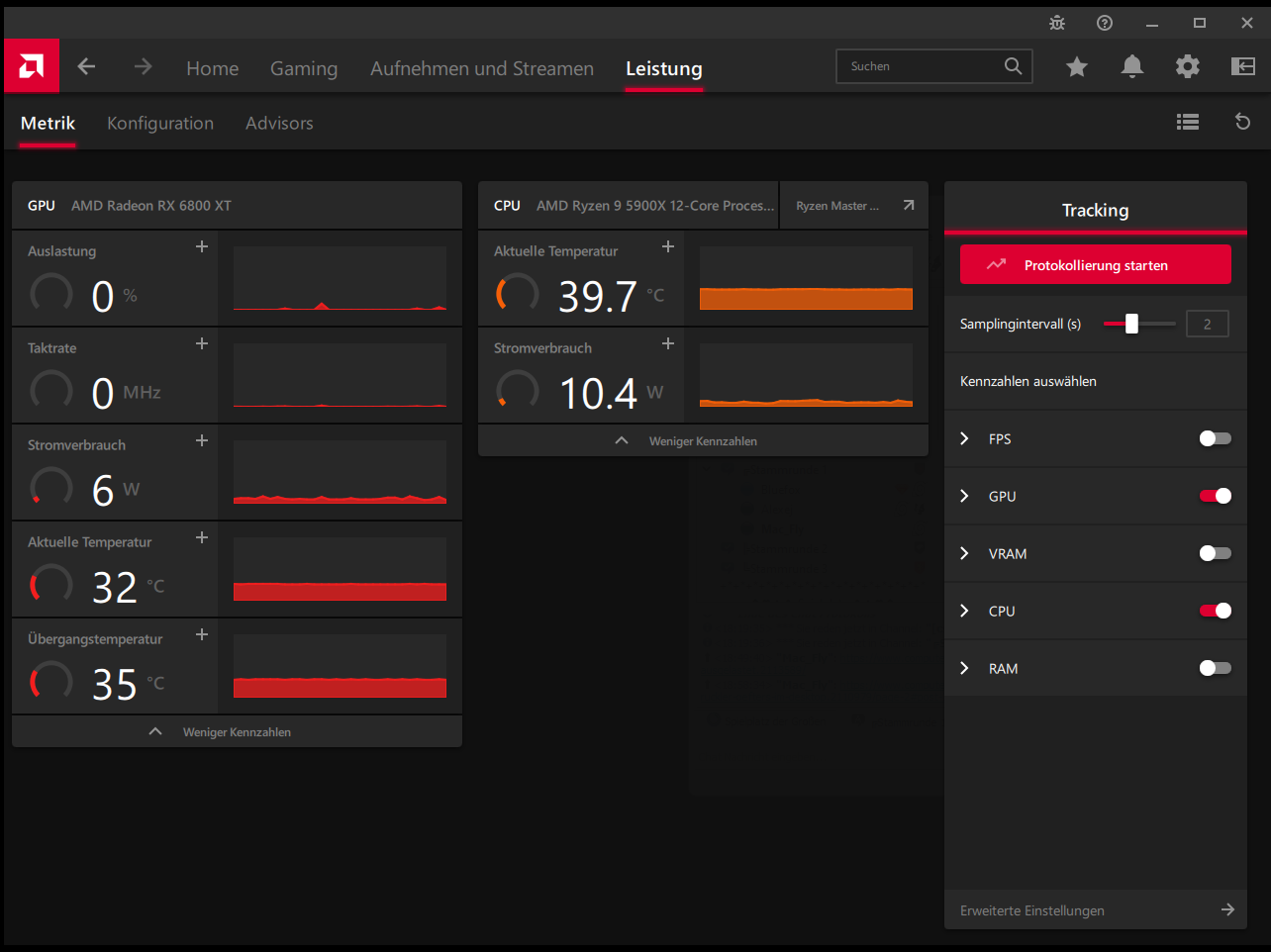1271x952 pixels.
Task: Open Ryzen Master button
Action: [853, 206]
